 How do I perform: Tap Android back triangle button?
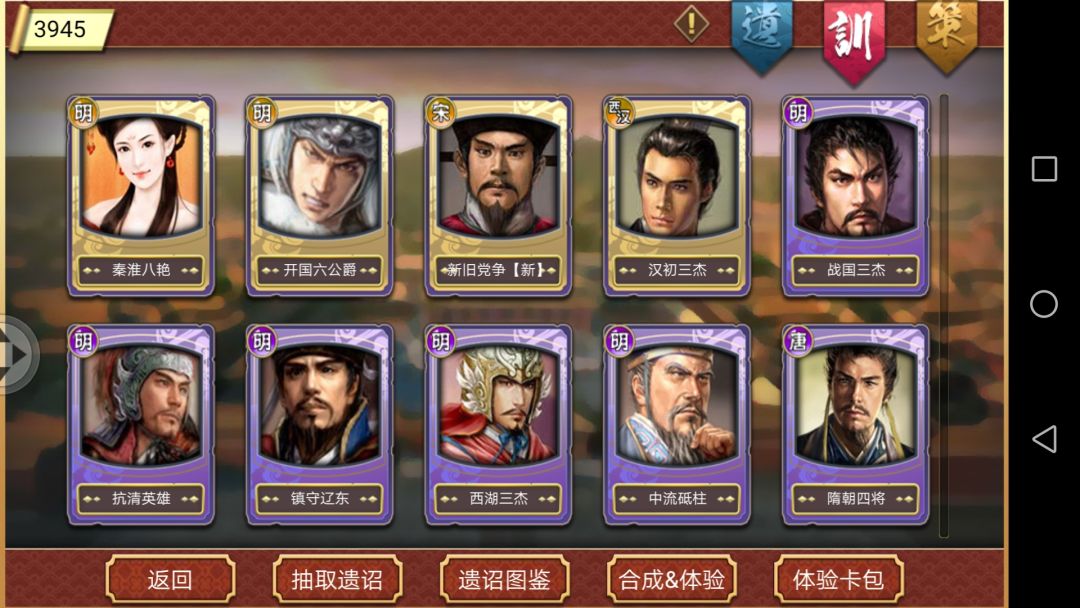click(x=1043, y=439)
